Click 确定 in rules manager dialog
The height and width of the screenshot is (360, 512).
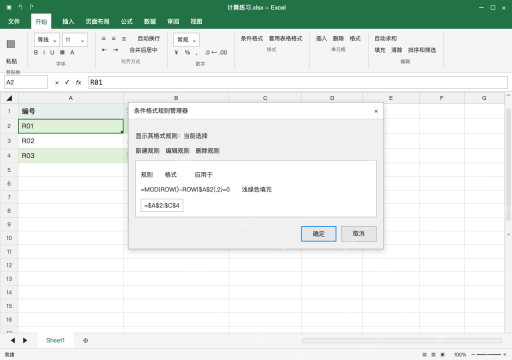tap(319, 234)
